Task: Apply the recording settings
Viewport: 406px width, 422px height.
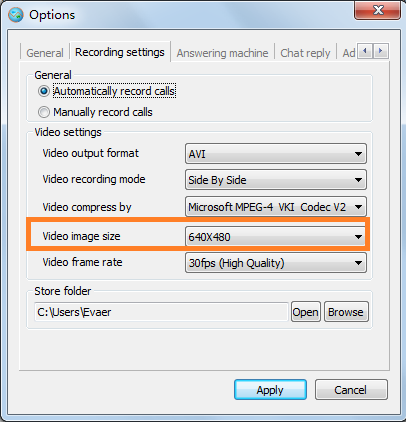Action: (x=270, y=390)
